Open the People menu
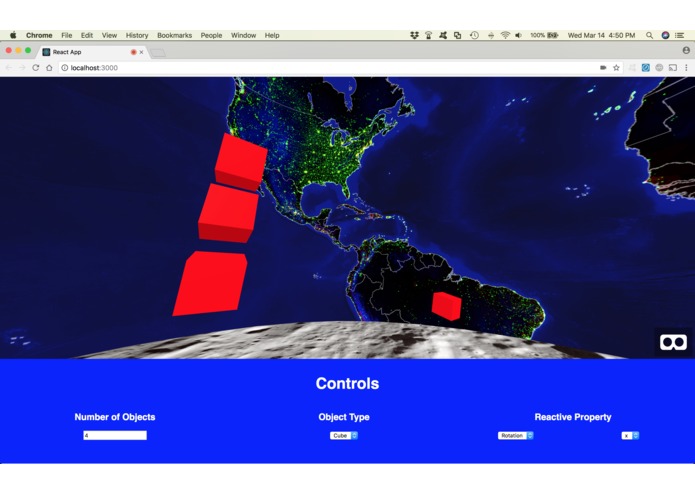 point(211,35)
